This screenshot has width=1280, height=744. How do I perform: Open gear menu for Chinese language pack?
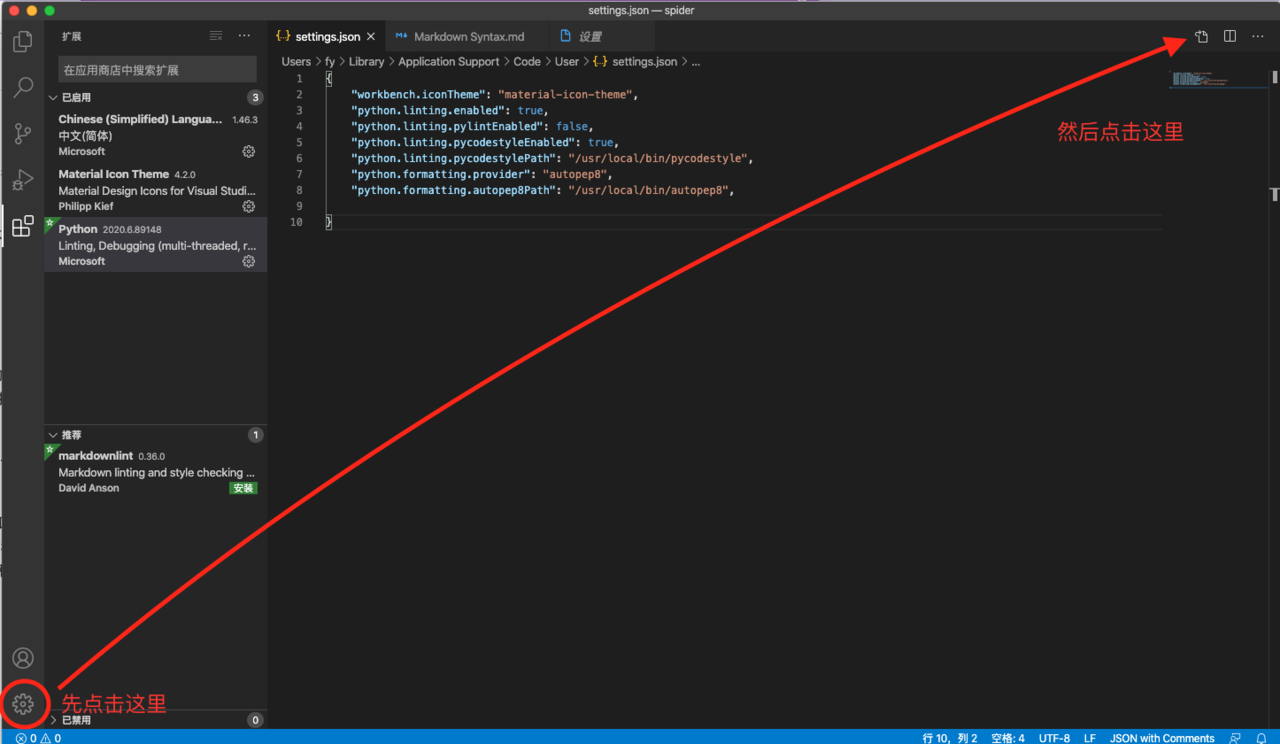point(249,152)
